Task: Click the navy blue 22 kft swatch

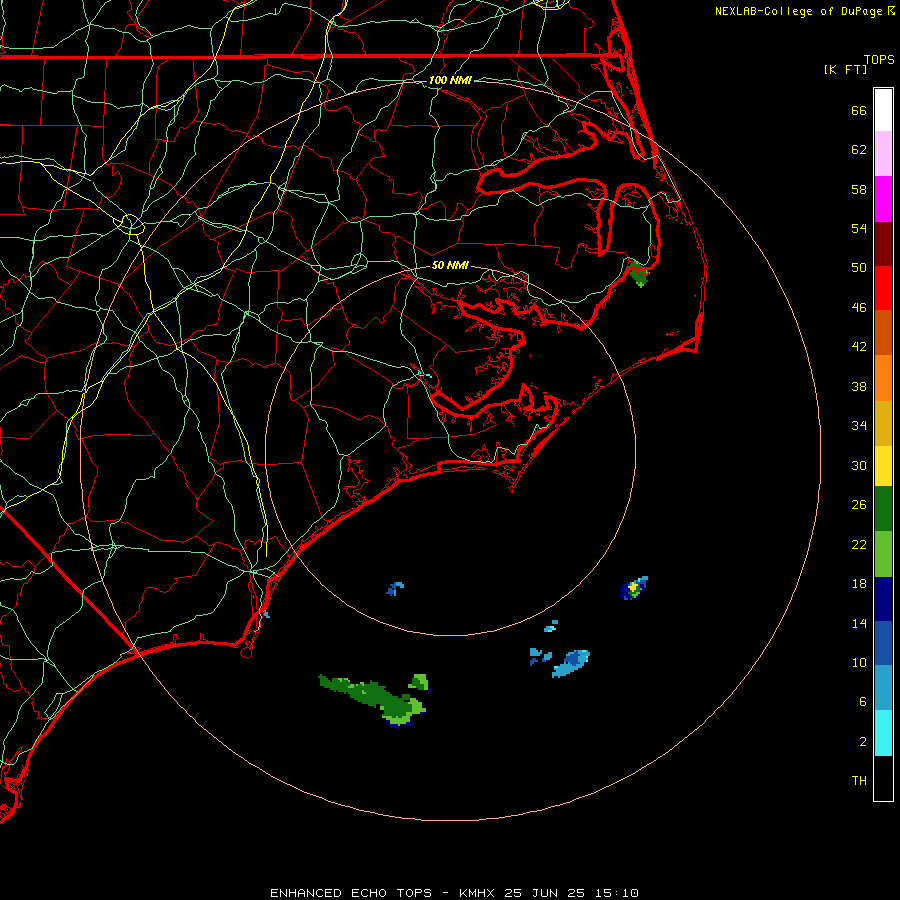Action: click(x=883, y=599)
